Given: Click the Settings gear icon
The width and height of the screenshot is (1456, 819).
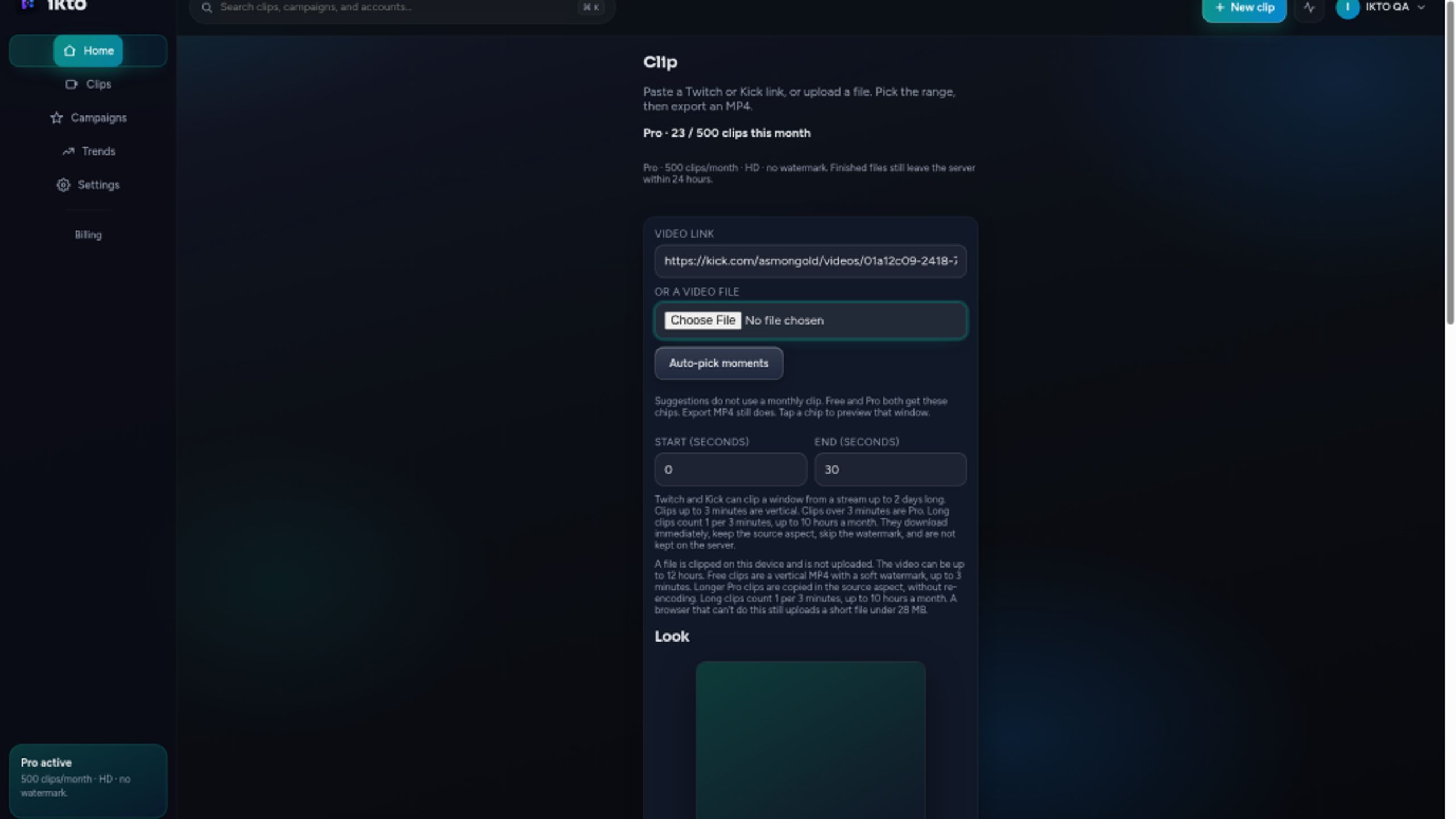Looking at the screenshot, I should tap(63, 185).
